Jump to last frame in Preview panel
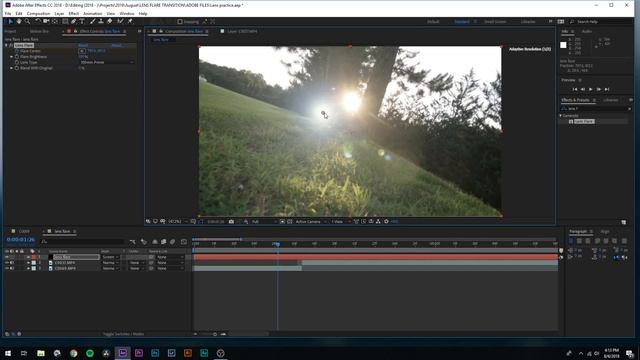The width and height of the screenshot is (640, 360). tap(607, 89)
